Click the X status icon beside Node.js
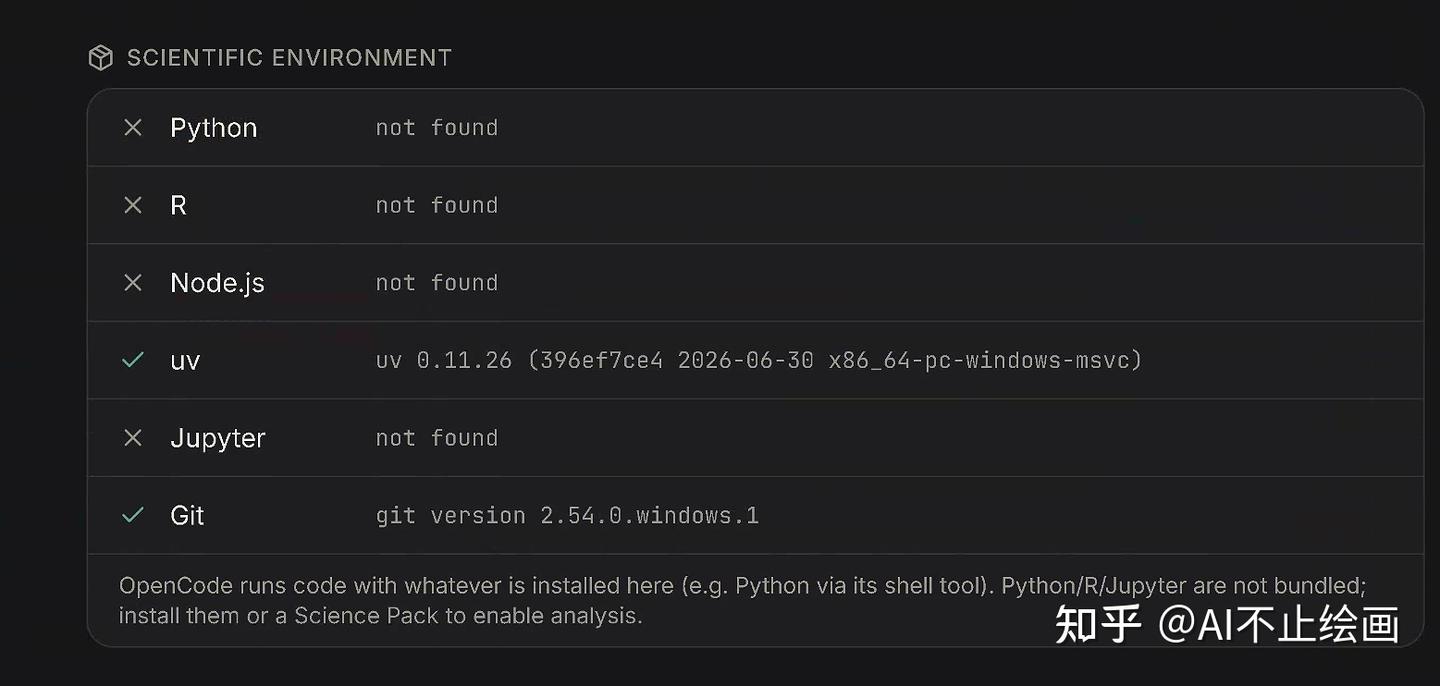Viewport: 1440px width, 686px height. coord(133,283)
